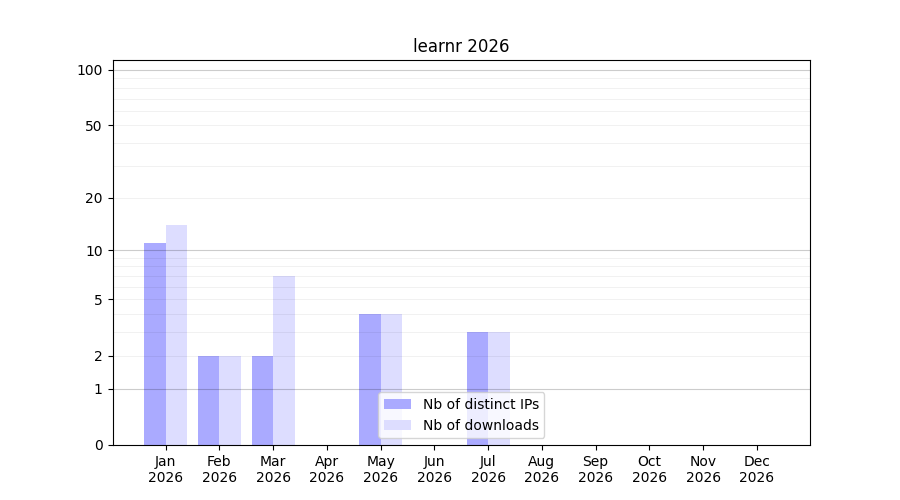This screenshot has width=900, height=500.
Task: Click the y-axis tick label '50'
Action: [94, 126]
